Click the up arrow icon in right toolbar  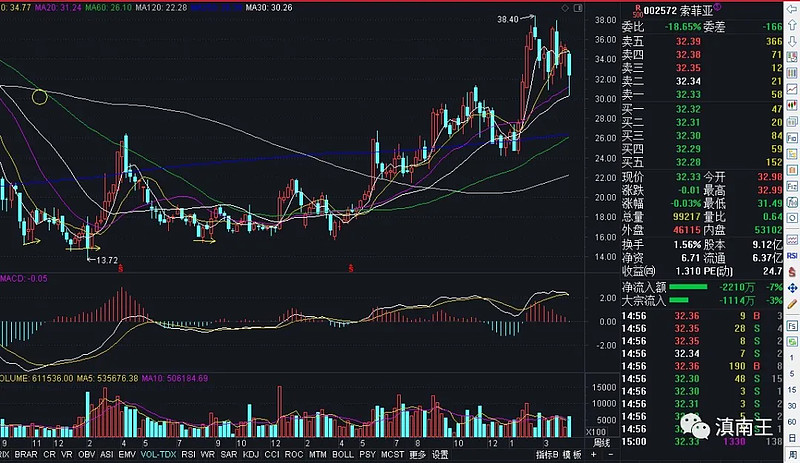(792, 24)
